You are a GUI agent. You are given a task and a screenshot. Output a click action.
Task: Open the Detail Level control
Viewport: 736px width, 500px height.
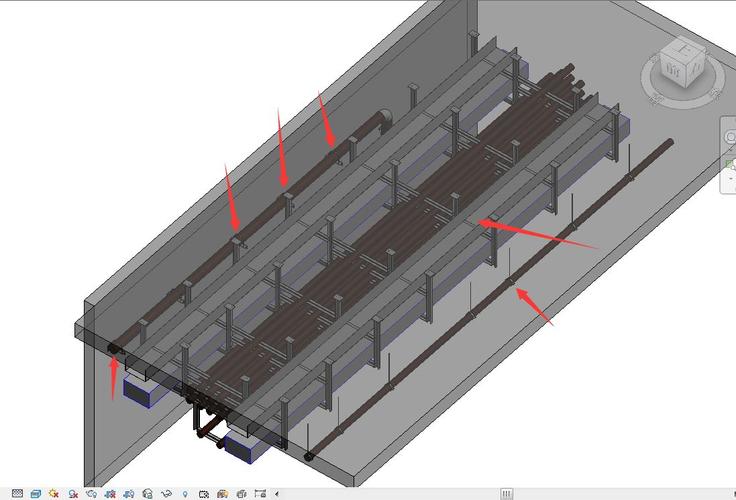(x=17, y=493)
